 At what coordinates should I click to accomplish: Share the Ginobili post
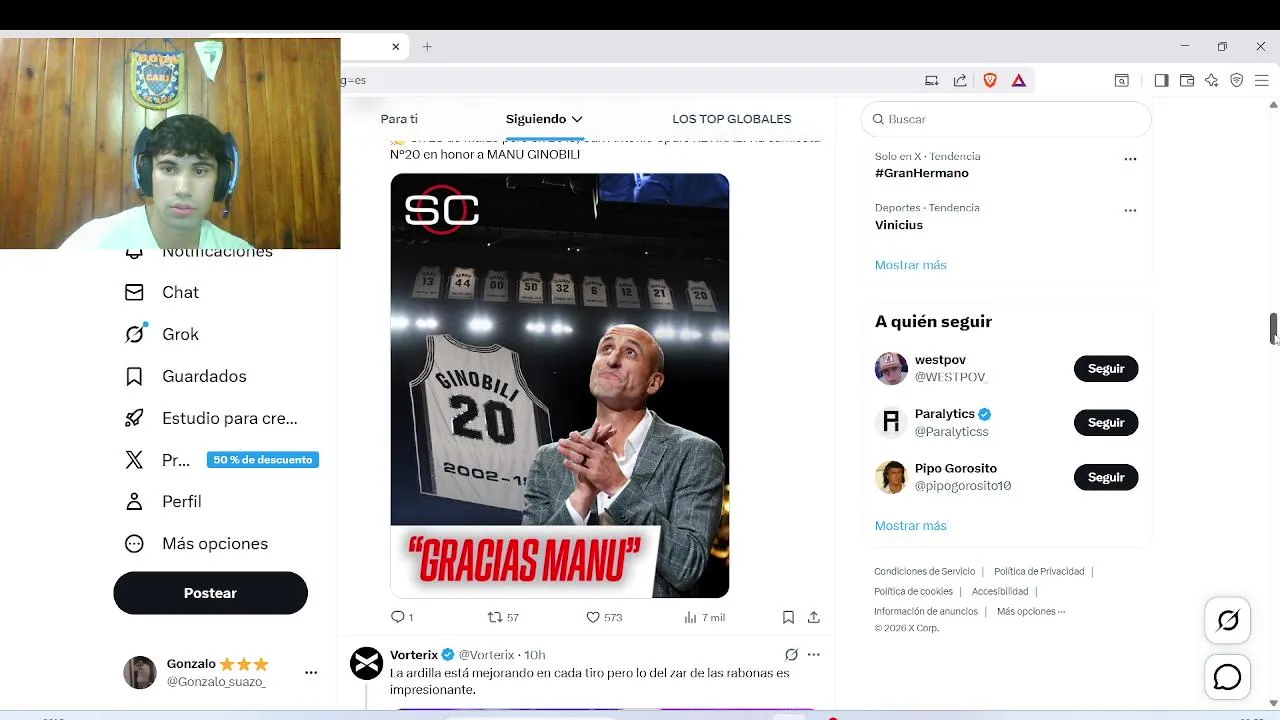click(x=814, y=617)
